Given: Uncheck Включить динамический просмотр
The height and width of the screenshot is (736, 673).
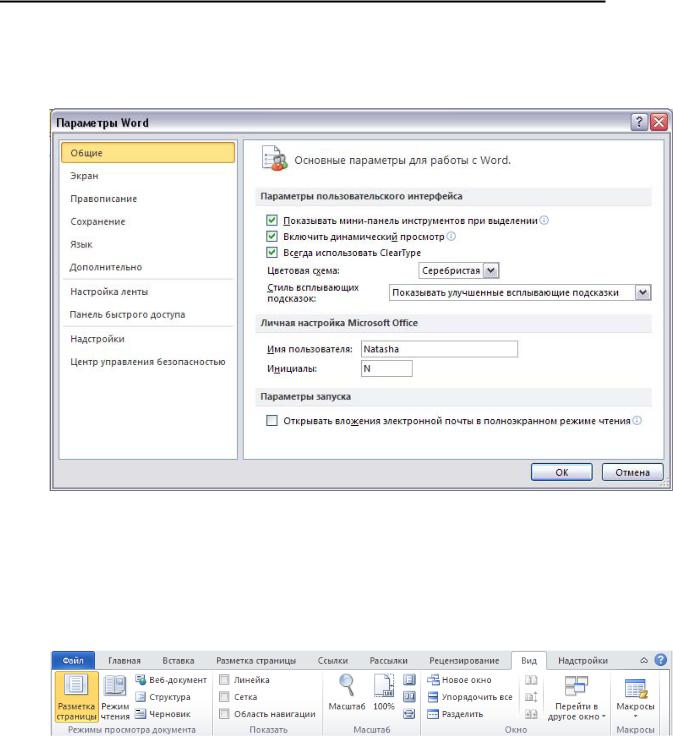Looking at the screenshot, I should pyautogui.click(x=272, y=236).
